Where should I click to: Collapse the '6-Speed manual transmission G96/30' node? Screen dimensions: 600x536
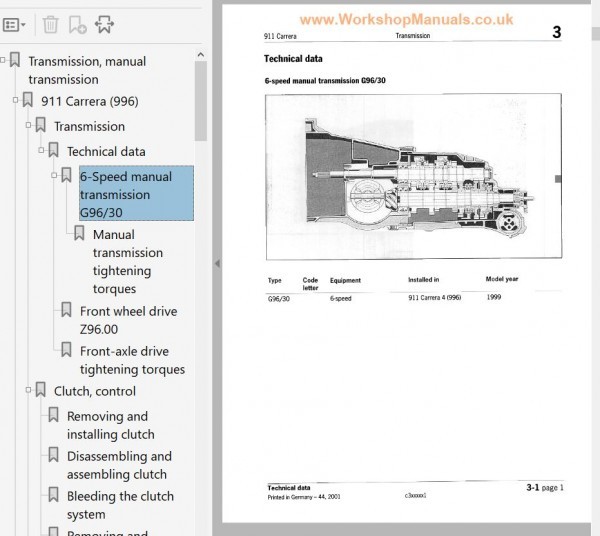tap(54, 175)
